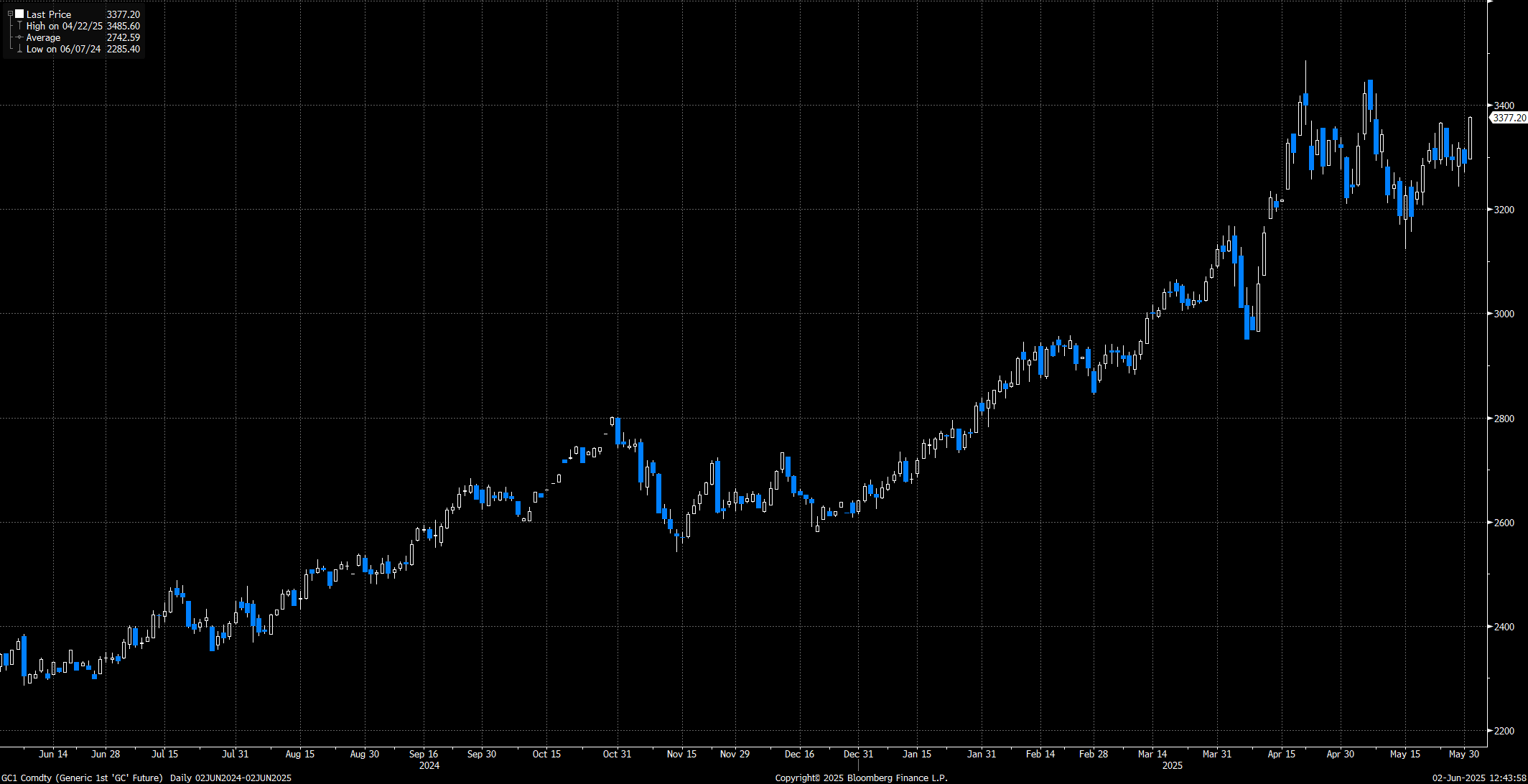Click the Dec 31 date axis label
The height and width of the screenshot is (784, 1528).
[858, 754]
